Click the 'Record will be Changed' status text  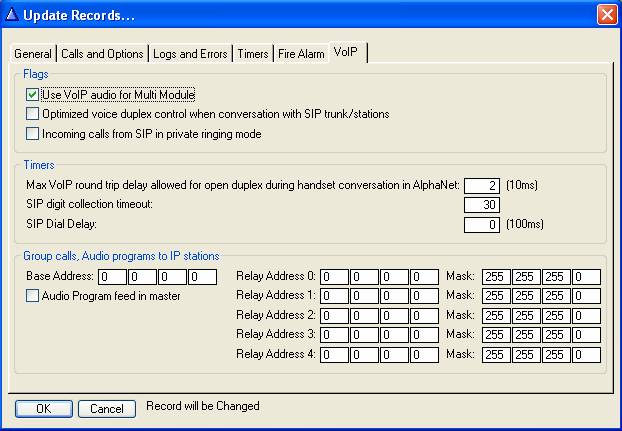coord(203,406)
